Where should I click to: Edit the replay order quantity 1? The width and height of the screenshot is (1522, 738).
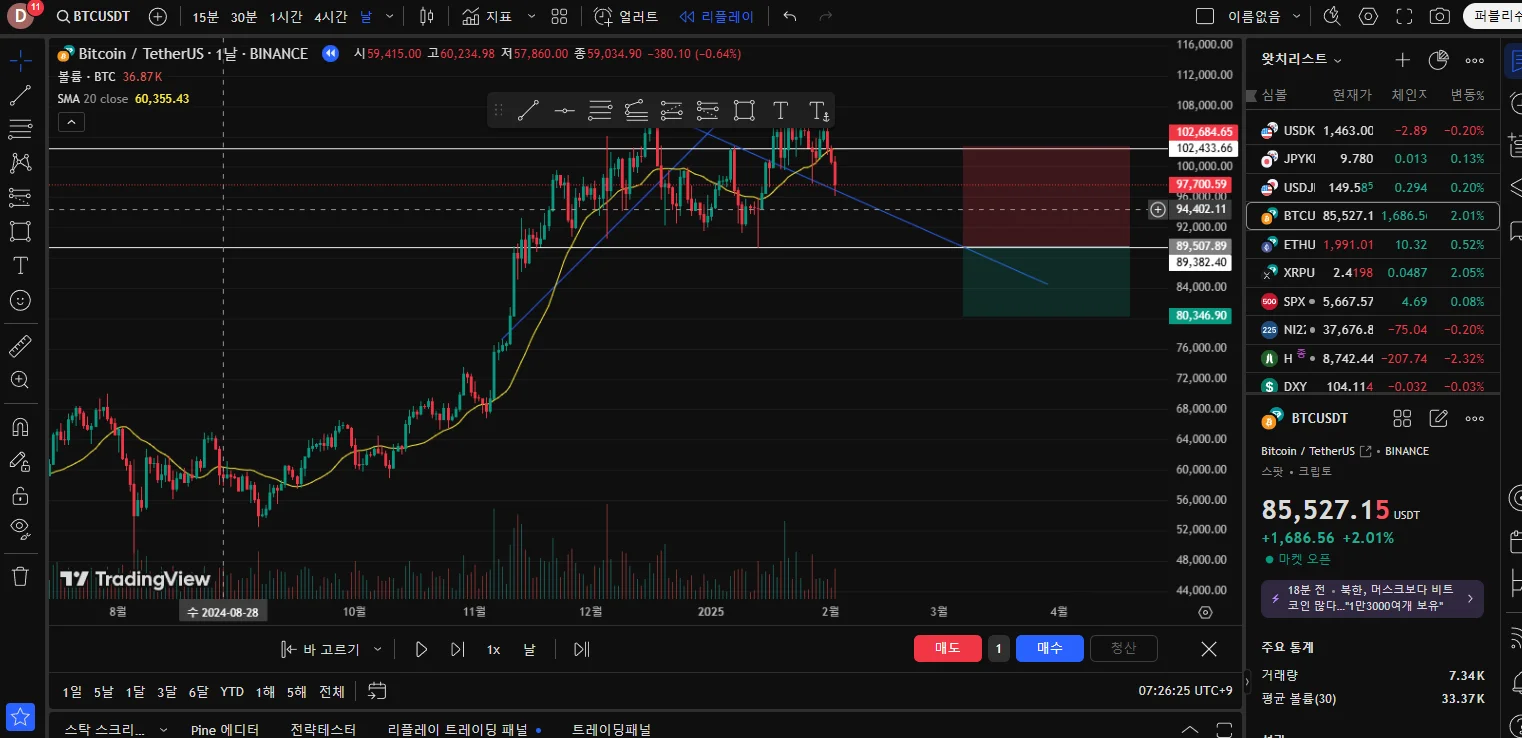pyautogui.click(x=999, y=648)
